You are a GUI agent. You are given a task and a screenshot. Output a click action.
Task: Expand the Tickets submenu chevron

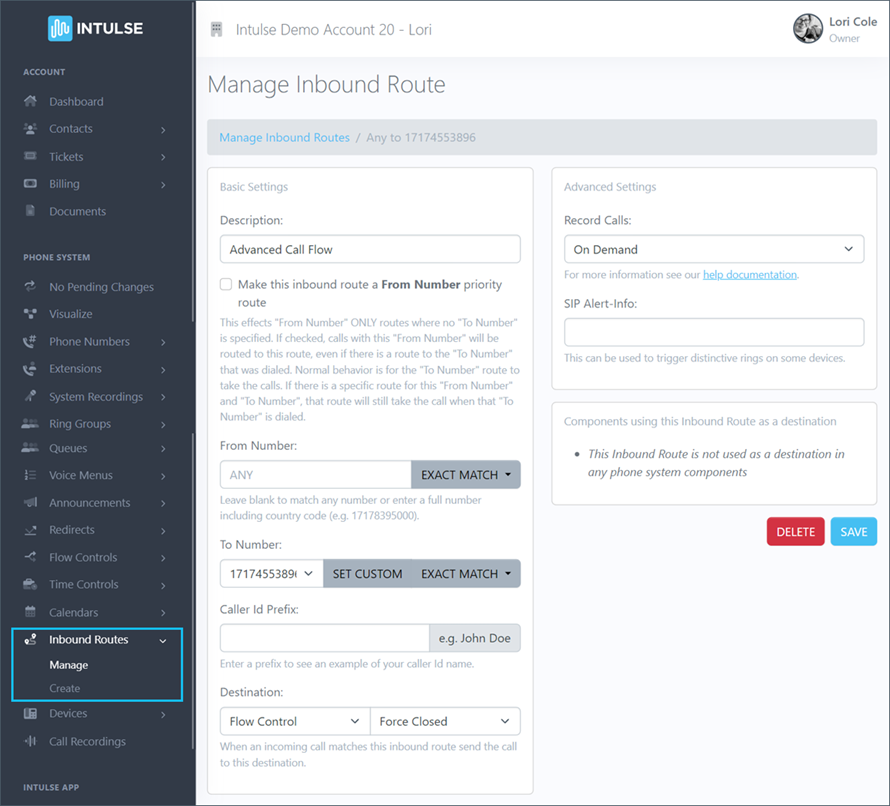(163, 157)
